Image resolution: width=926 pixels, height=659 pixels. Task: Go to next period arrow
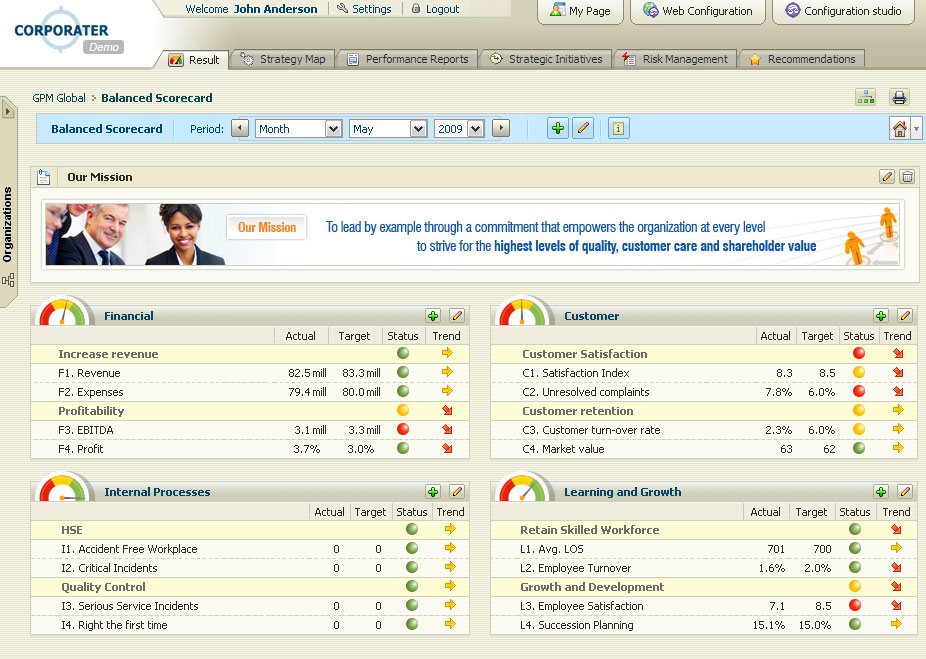(501, 128)
